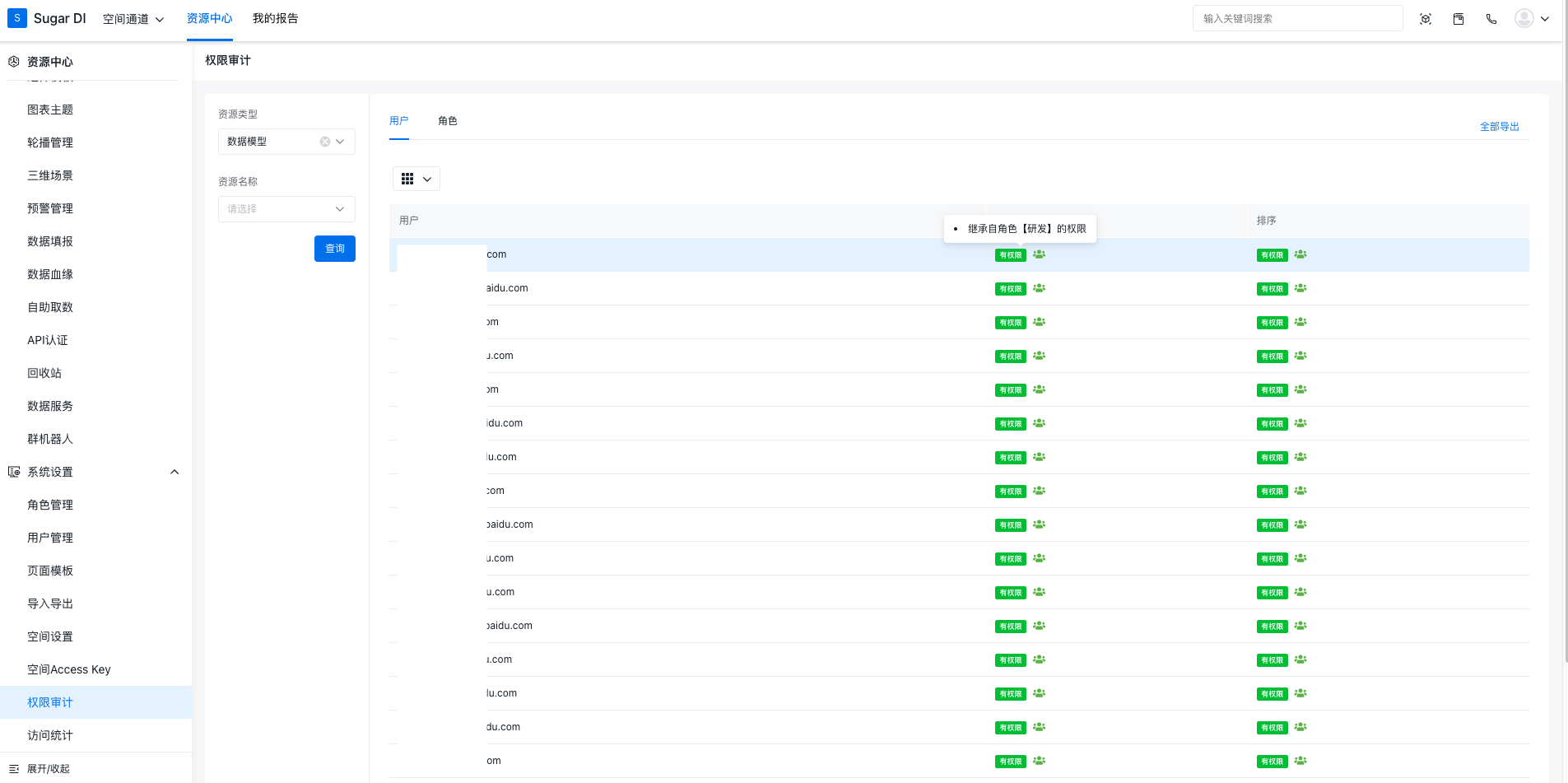Click the 有权限 badge under the tooltip
1568x783 pixels.
tap(1010, 255)
